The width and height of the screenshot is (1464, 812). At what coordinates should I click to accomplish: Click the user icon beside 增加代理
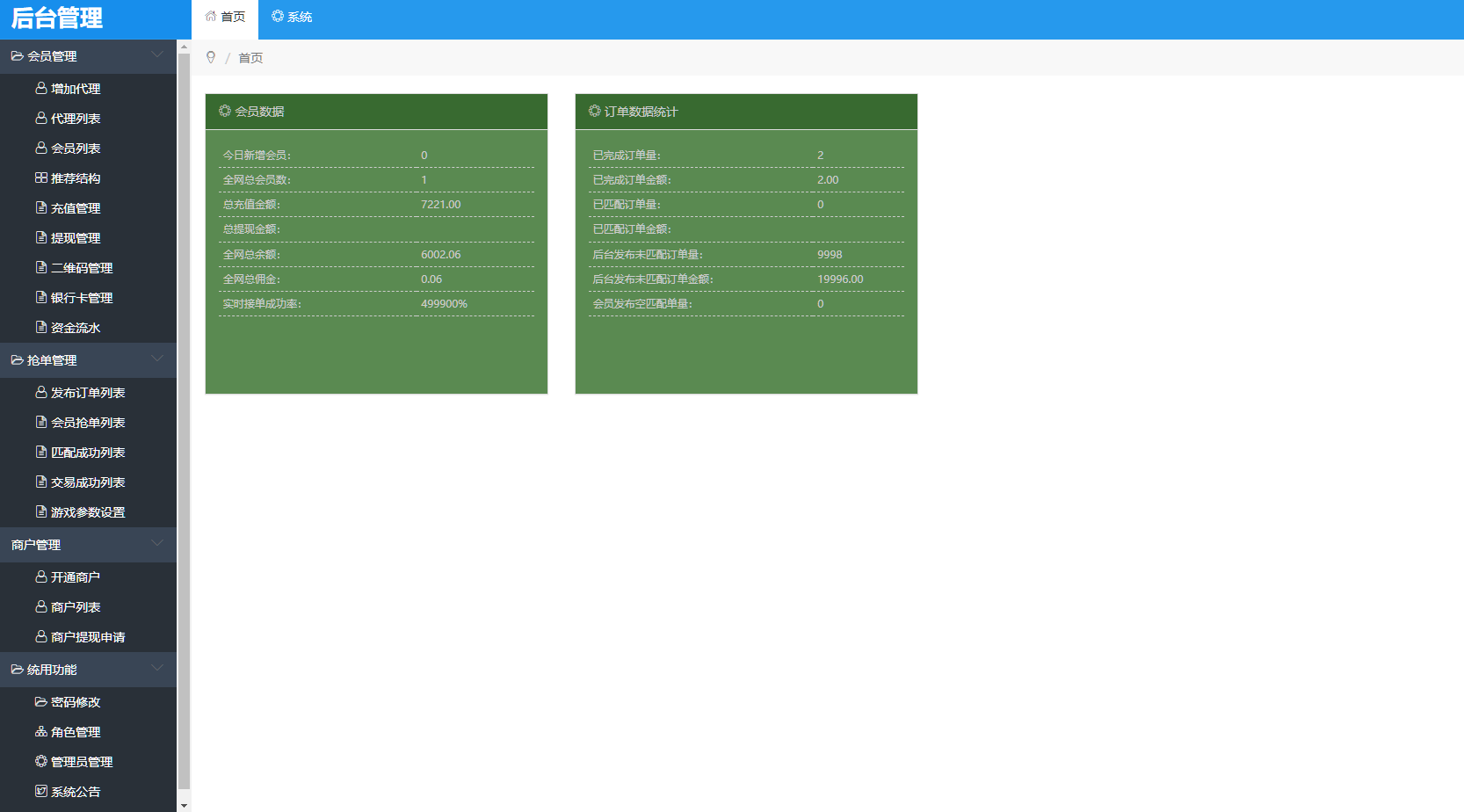tap(40, 89)
